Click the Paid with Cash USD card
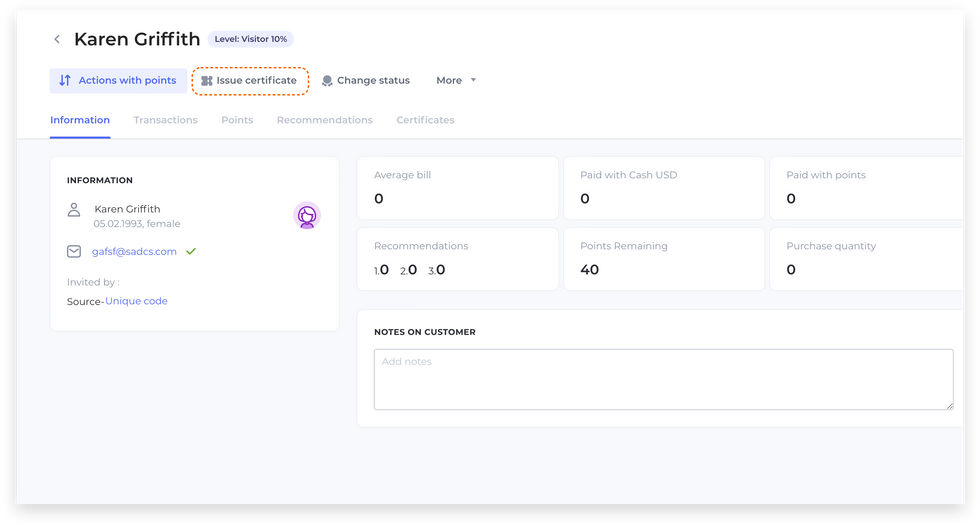 tap(664, 188)
